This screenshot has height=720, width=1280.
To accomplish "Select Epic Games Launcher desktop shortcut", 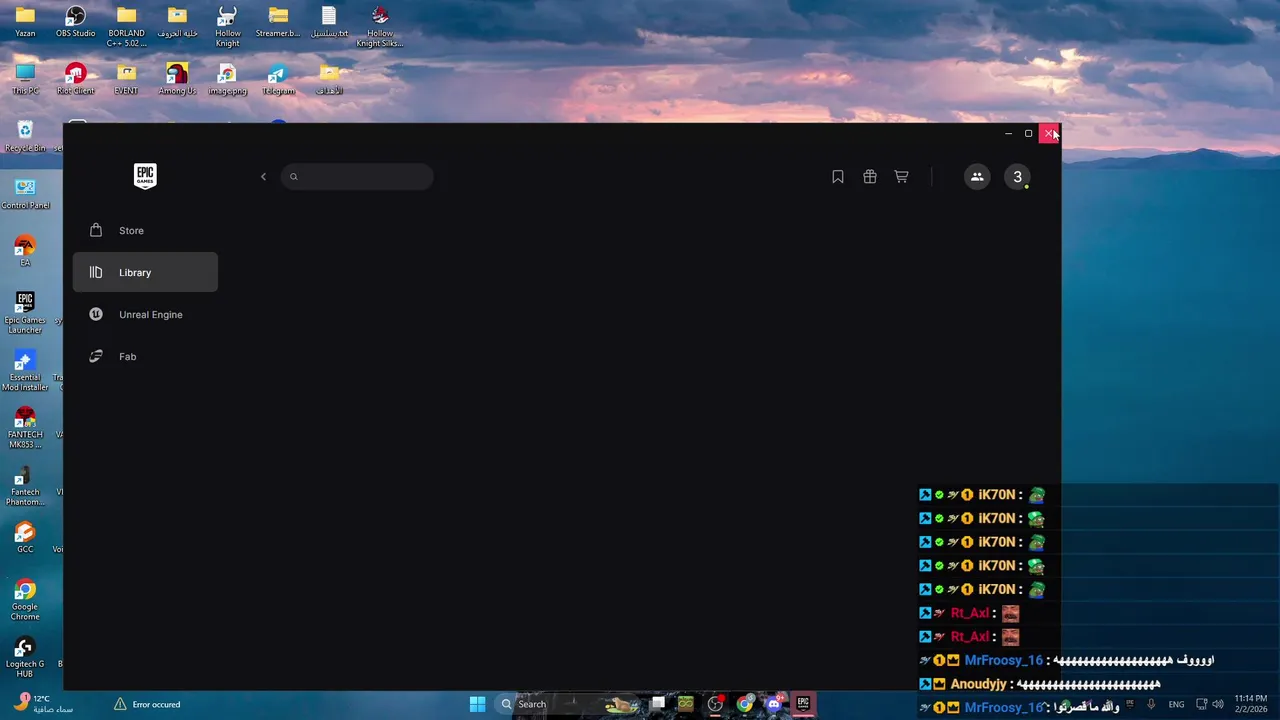I will [25, 312].
